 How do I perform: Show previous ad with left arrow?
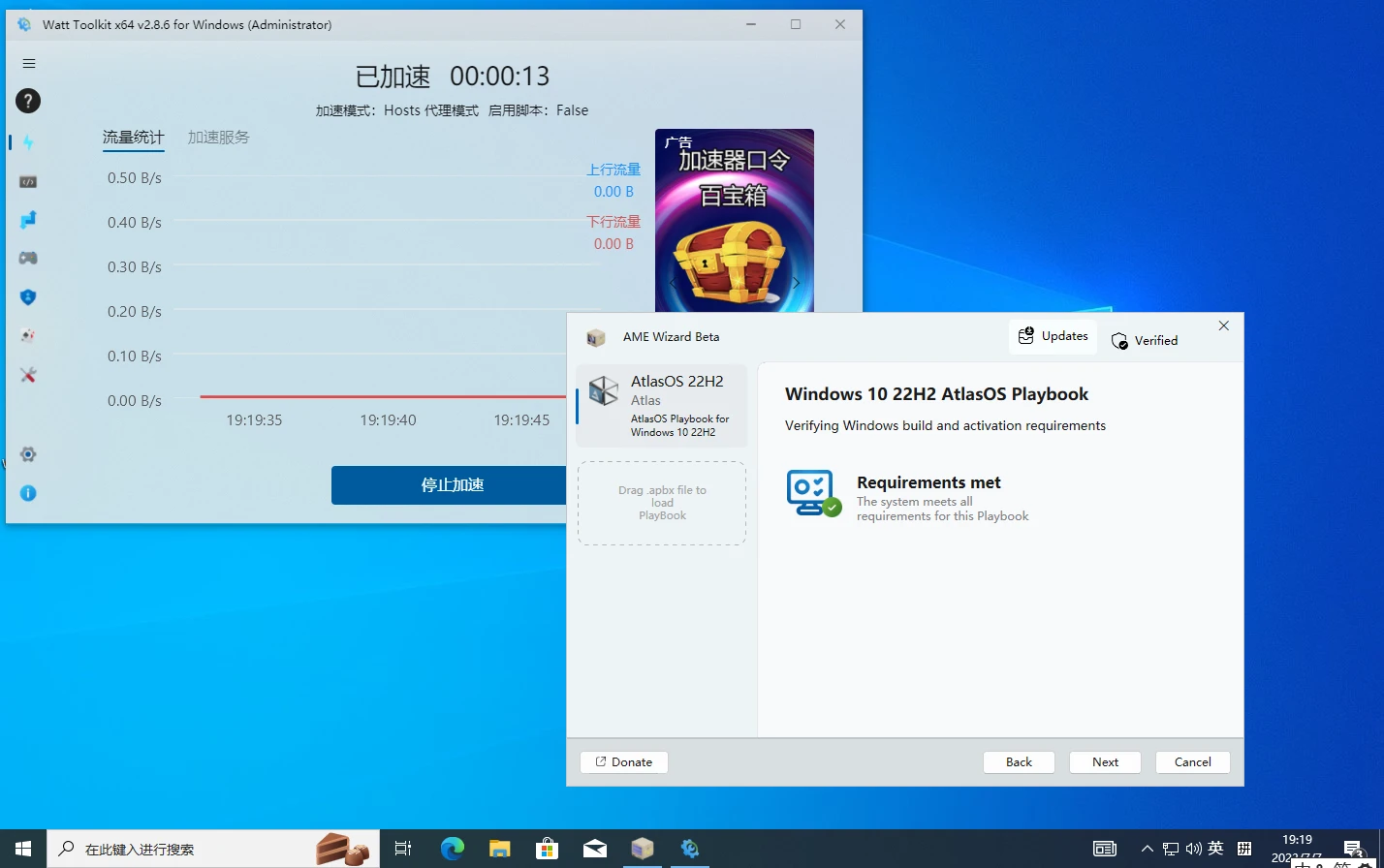tap(673, 283)
